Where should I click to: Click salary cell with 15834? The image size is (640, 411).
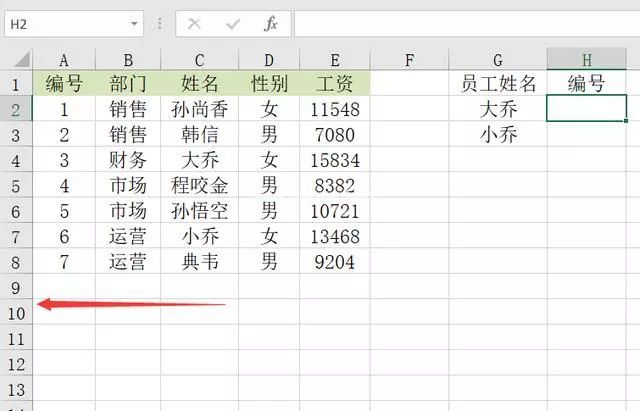[x=334, y=160]
